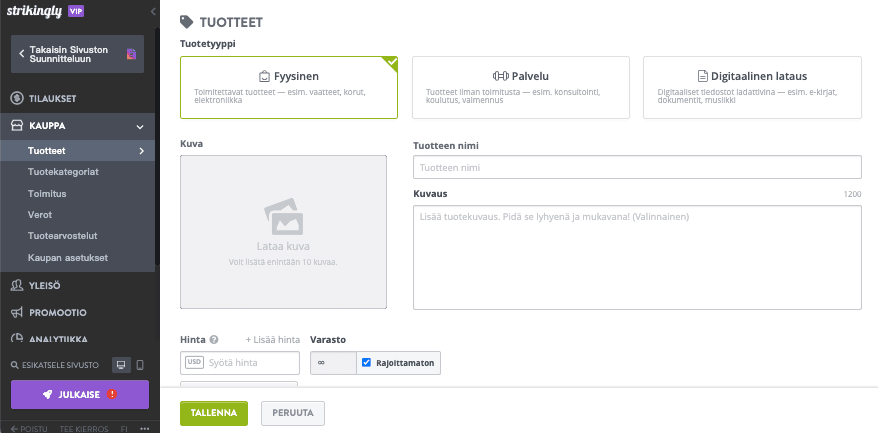Screen dimensions: 878x433
Task: Collapse the sidebar with the top arrow
Action: point(152,11)
